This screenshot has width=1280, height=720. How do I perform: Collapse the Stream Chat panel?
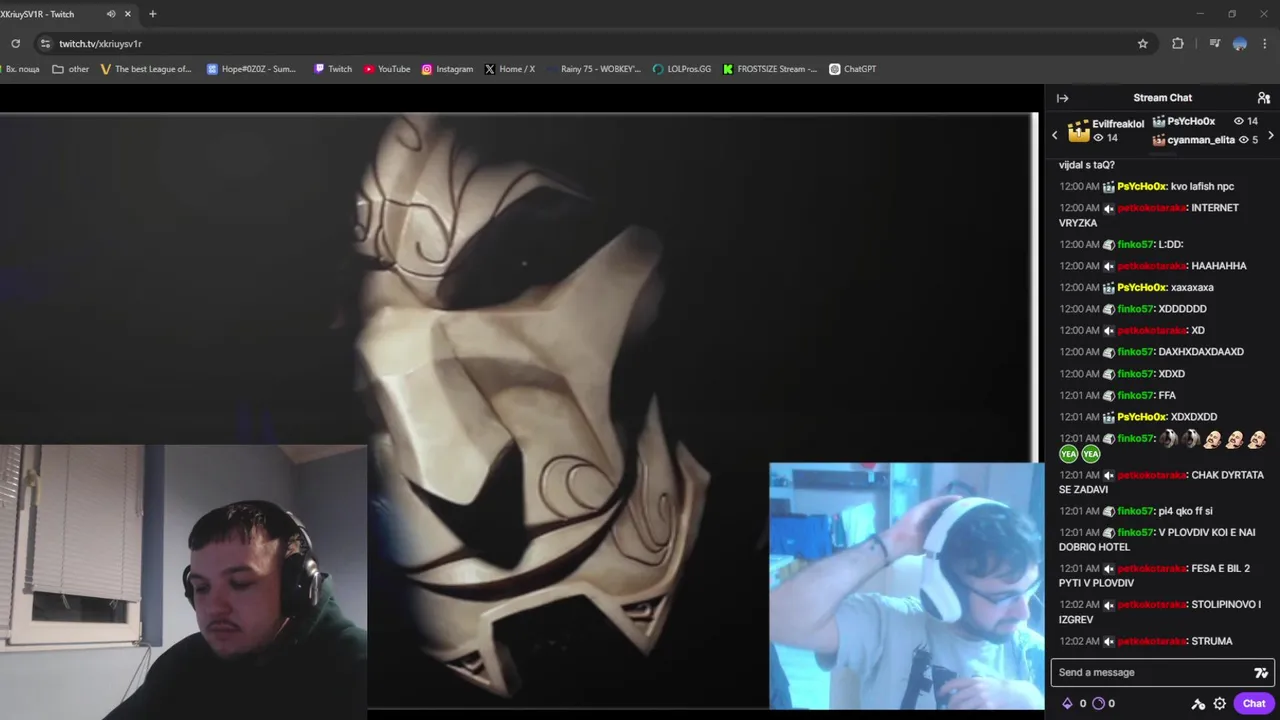coord(1062,98)
